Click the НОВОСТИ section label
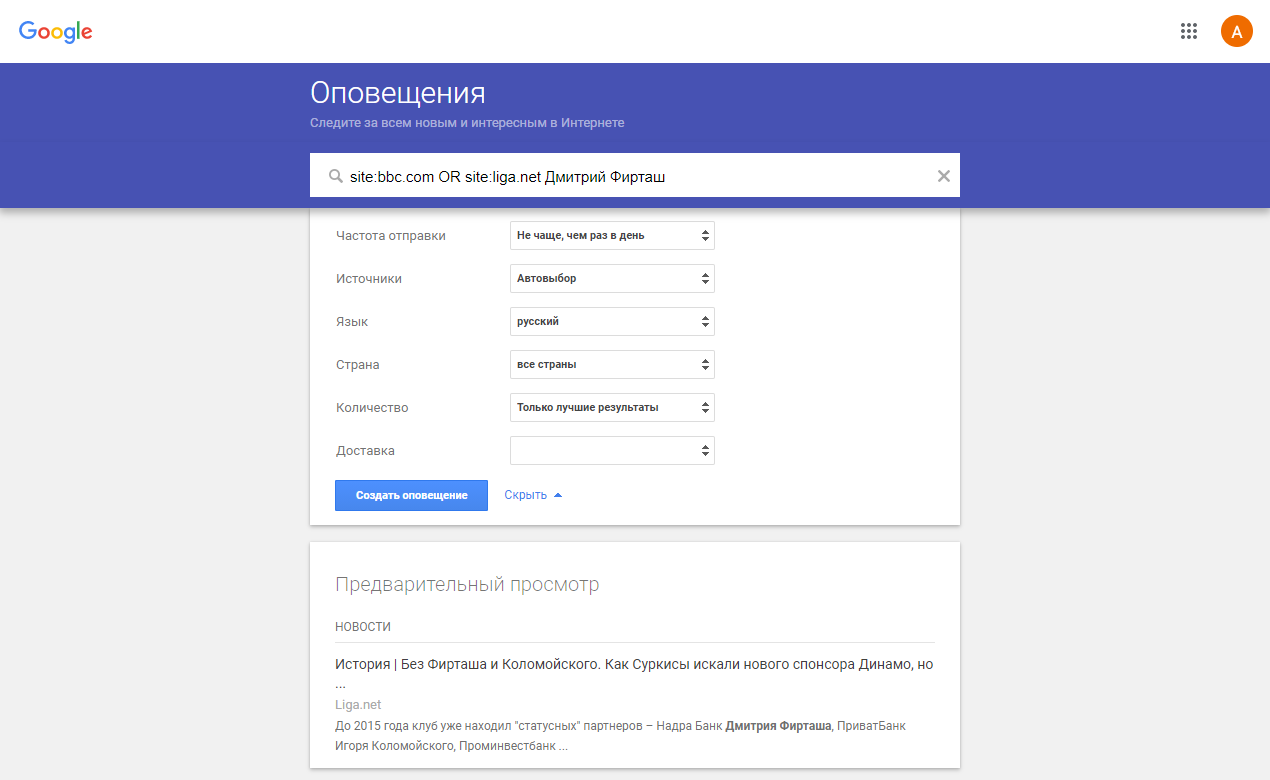 363,627
